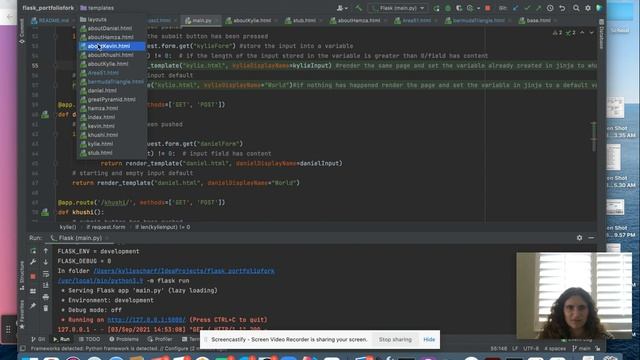Viewport: 640px width, 360px height.
Task: Minimize the Run panel with hide icon
Action: 591,238
